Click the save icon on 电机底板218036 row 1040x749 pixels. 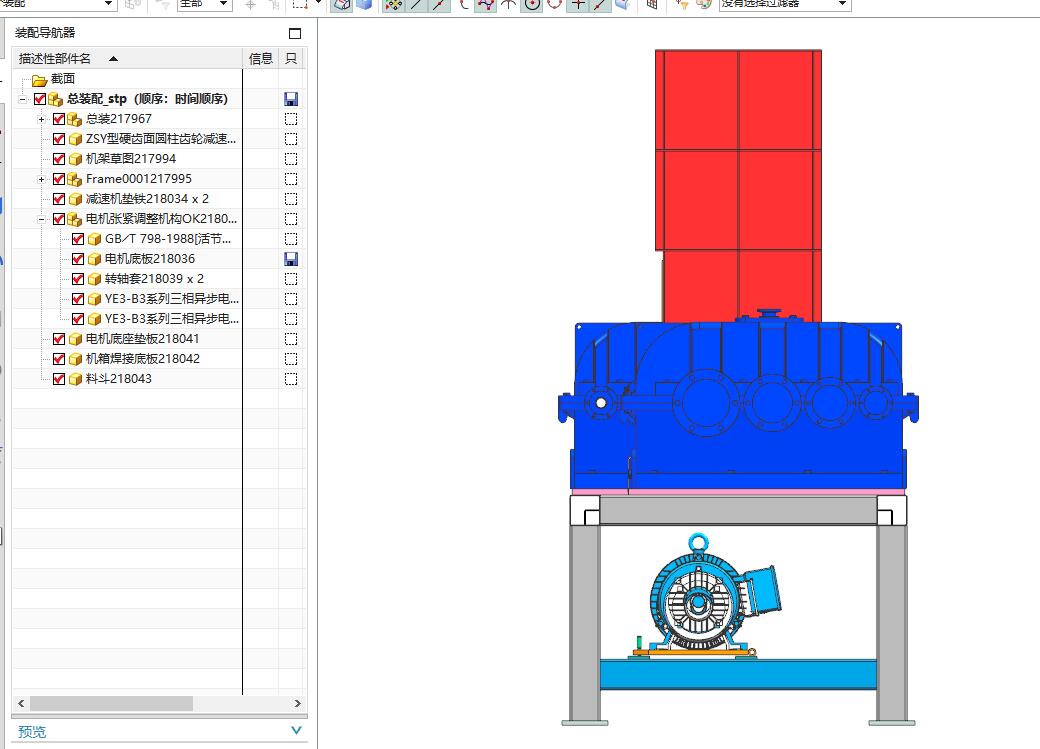(x=291, y=259)
